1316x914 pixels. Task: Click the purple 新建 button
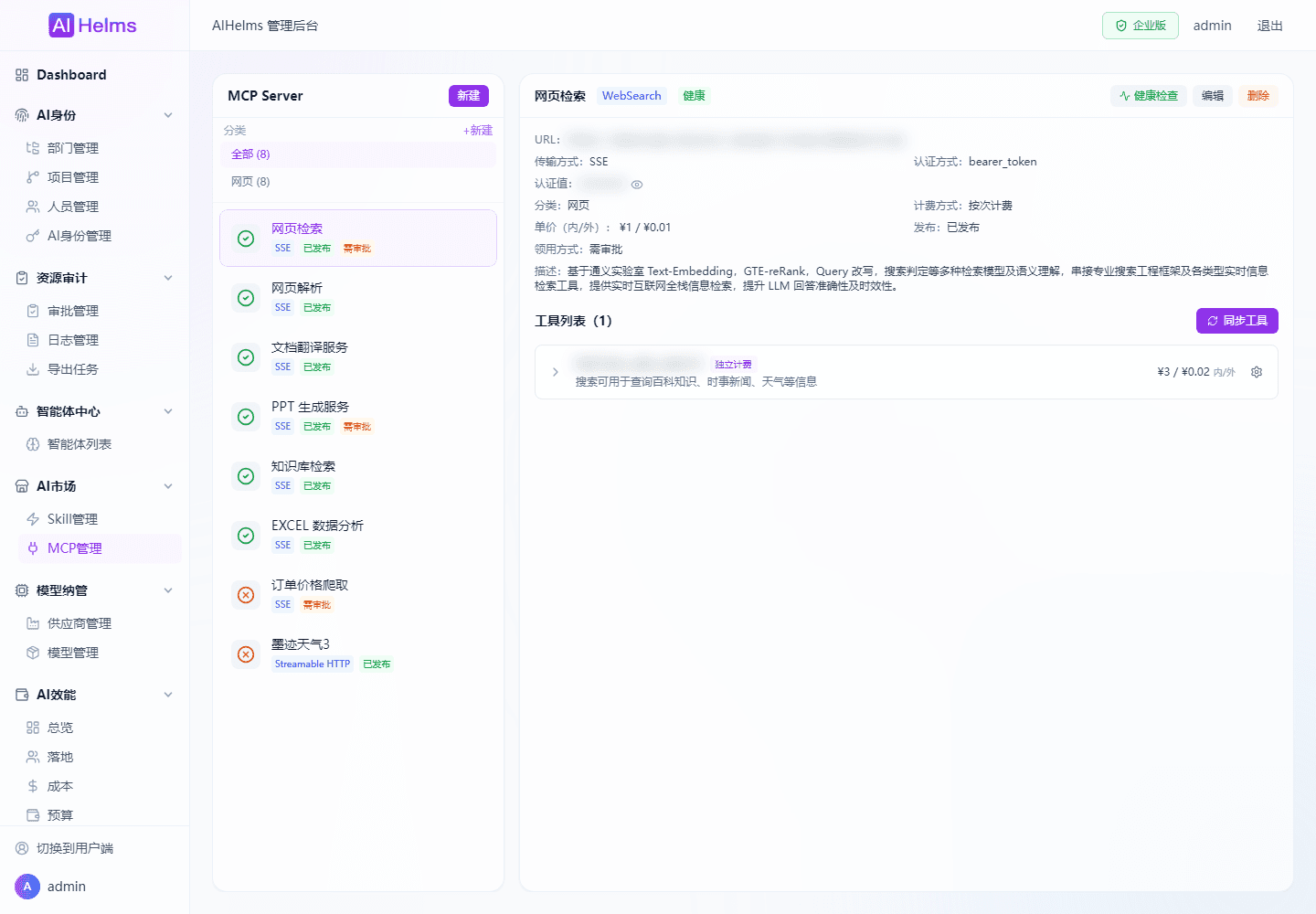point(469,96)
